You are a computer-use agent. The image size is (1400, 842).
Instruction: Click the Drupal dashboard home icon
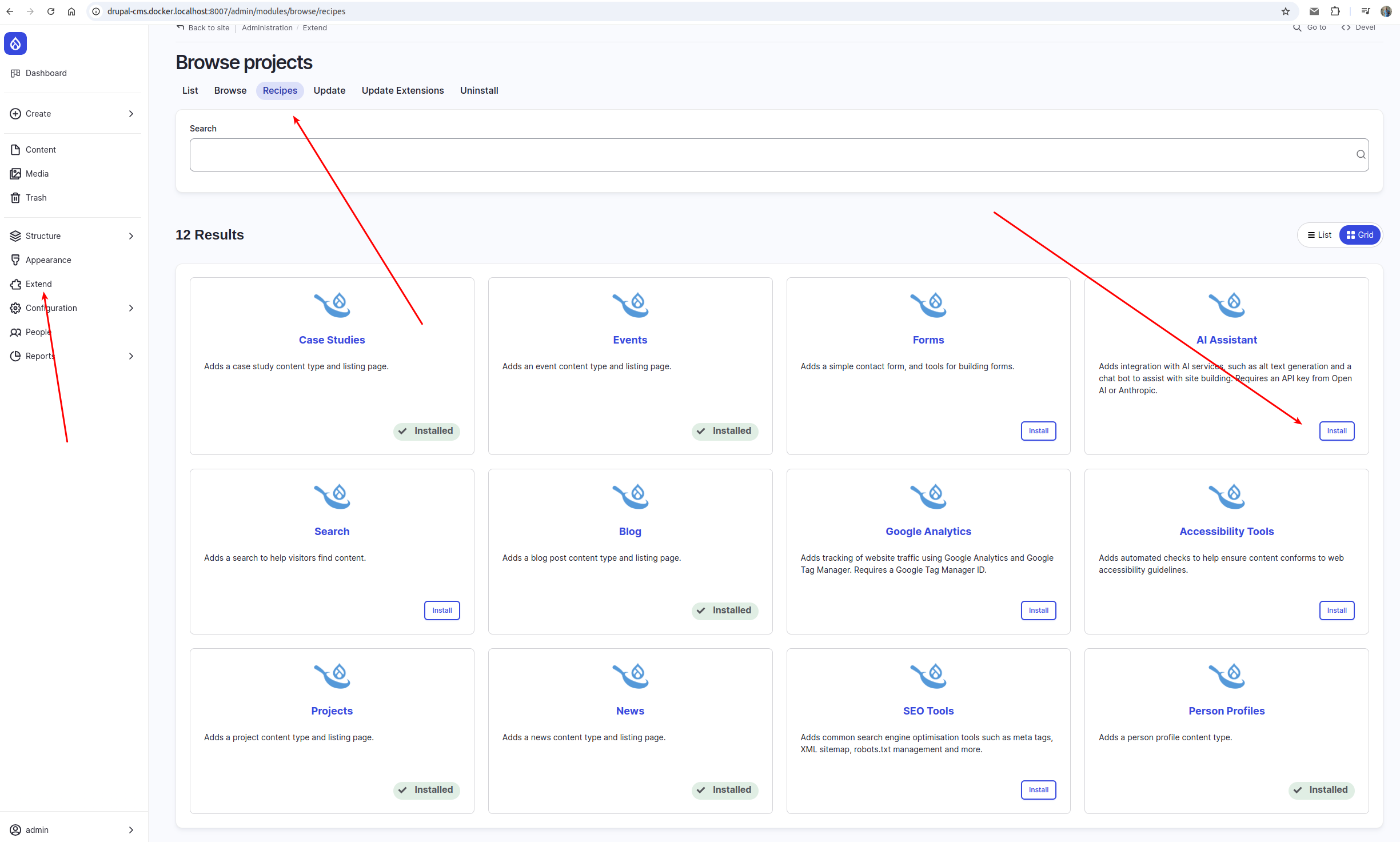(15, 43)
